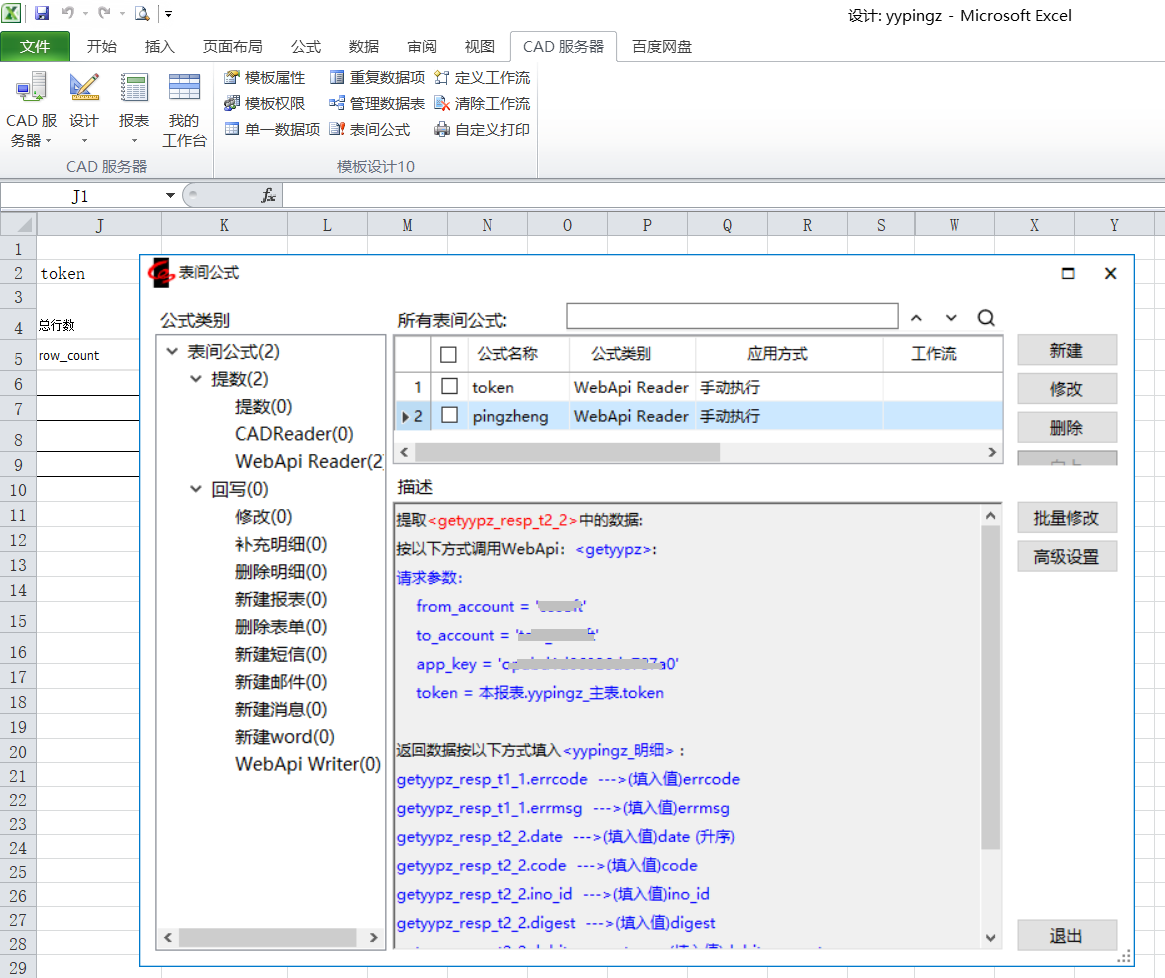Click the search magnifier icon in dialog
This screenshot has width=1165, height=978.
click(986, 318)
